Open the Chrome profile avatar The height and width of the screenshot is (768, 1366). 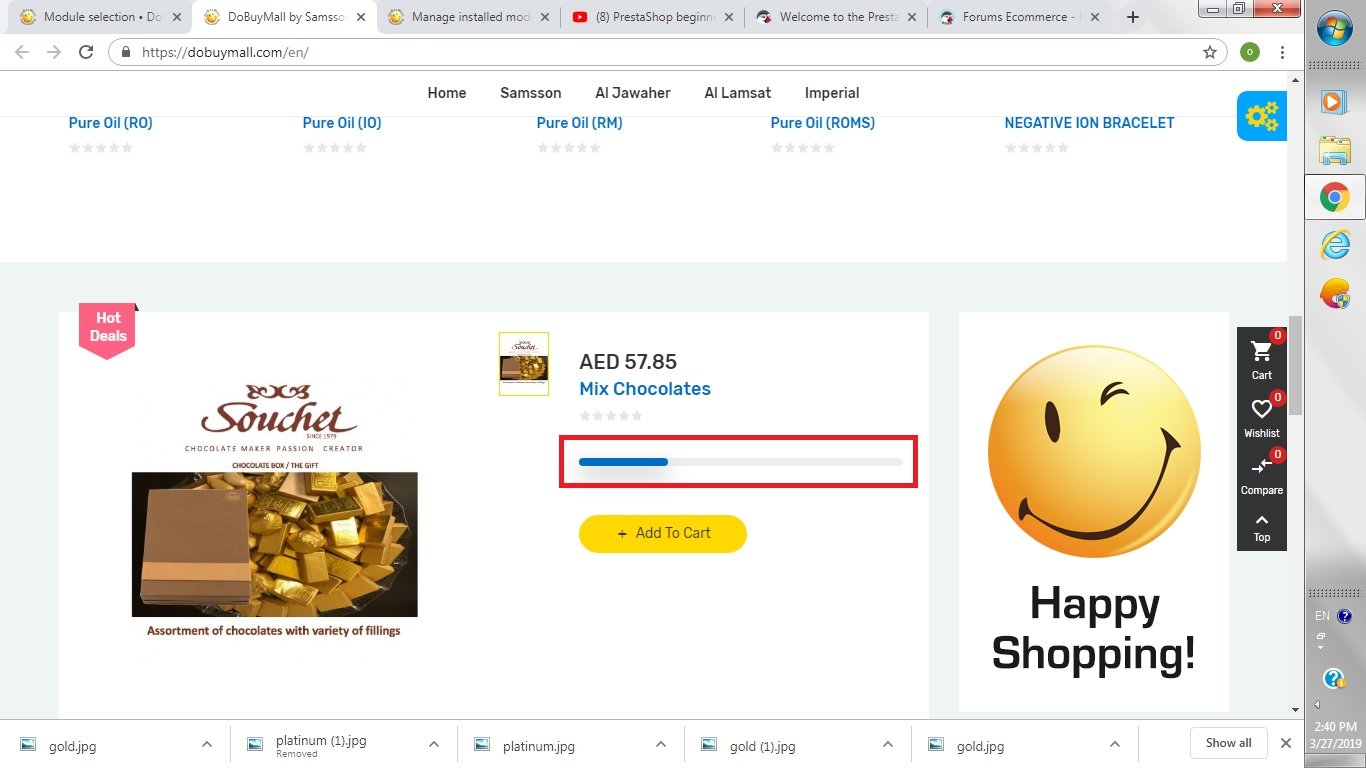(1249, 52)
